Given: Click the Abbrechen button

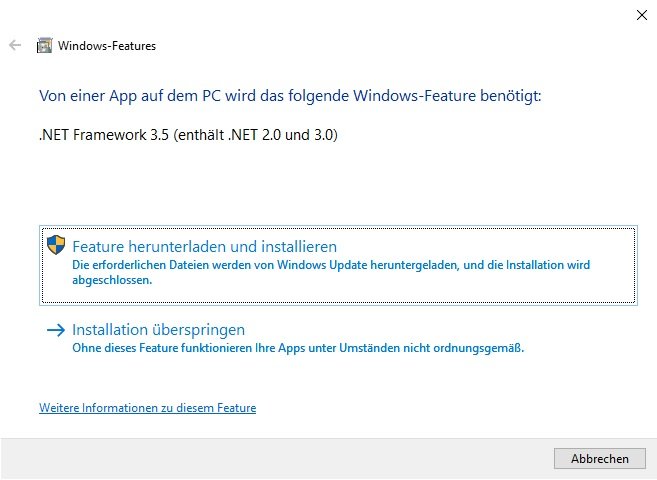Looking at the screenshot, I should tap(600, 459).
